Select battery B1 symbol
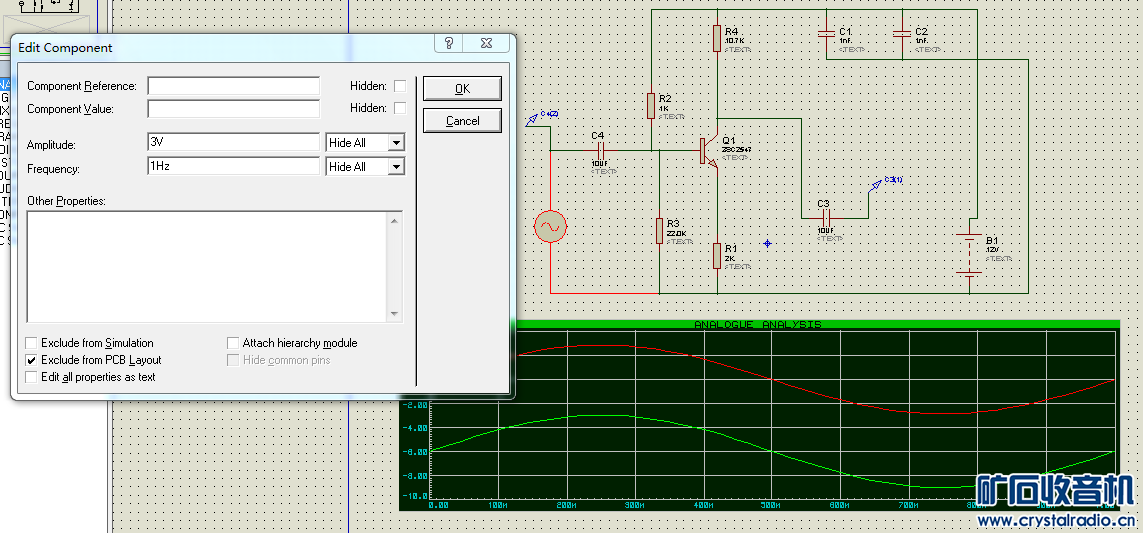1143x533 pixels. [x=969, y=254]
